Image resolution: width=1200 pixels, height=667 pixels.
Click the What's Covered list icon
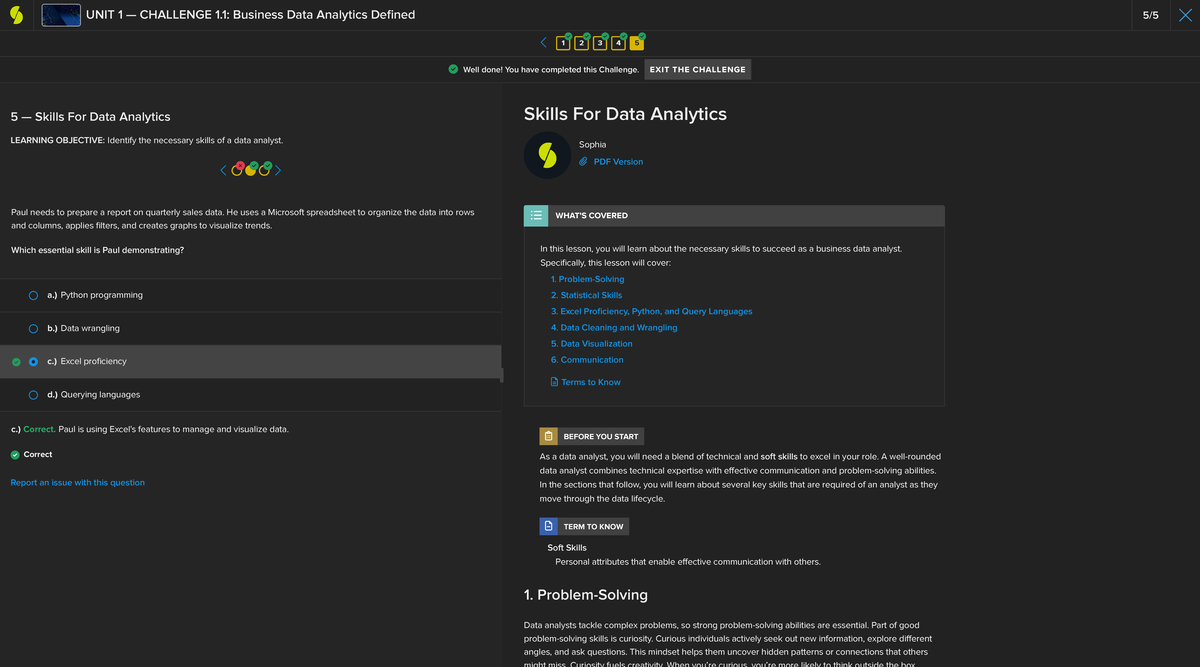536,215
